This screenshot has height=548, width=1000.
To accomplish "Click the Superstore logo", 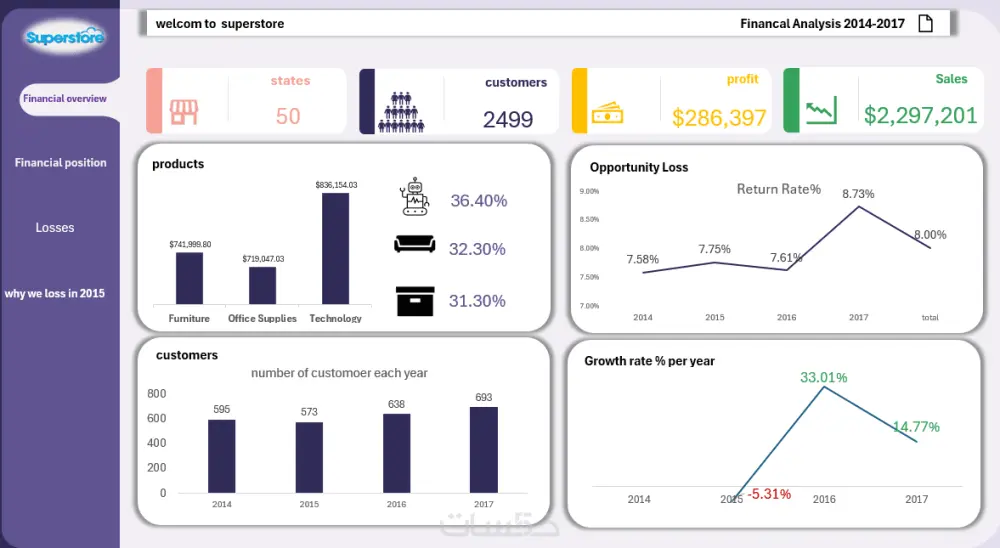I will [x=64, y=37].
